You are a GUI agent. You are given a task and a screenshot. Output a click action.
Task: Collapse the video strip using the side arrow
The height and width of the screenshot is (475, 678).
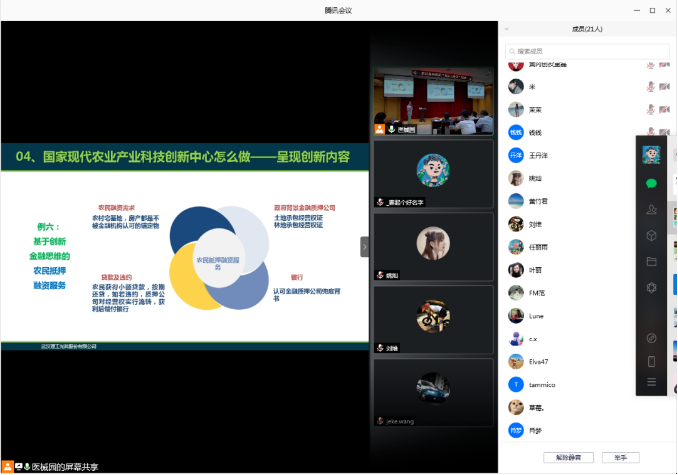(365, 246)
